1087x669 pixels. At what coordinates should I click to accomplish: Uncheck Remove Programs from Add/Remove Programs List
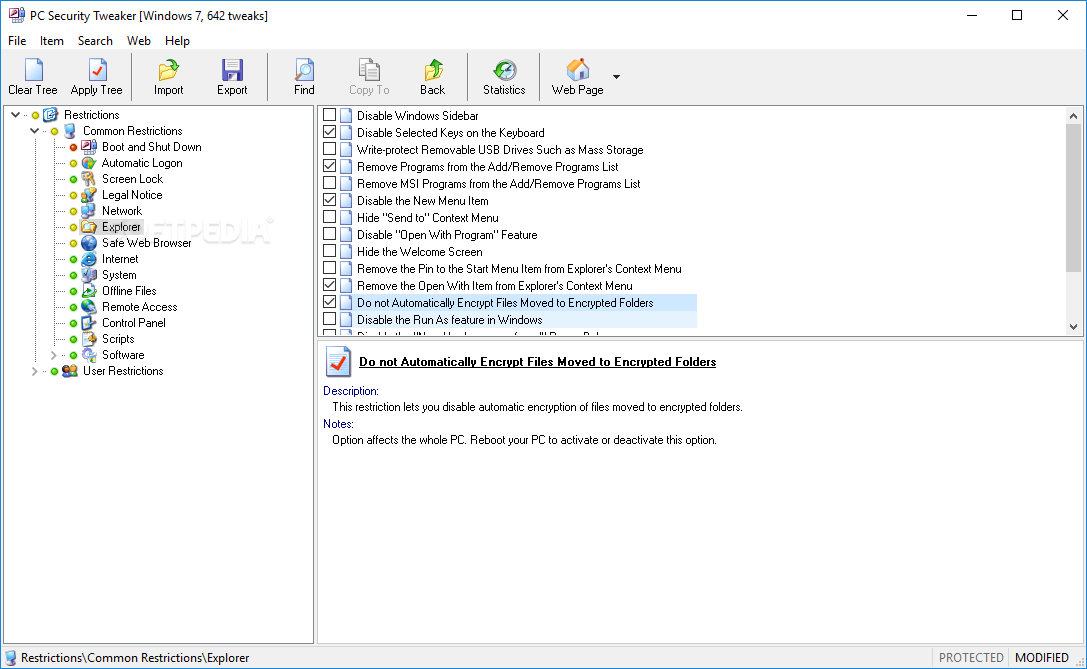click(329, 166)
